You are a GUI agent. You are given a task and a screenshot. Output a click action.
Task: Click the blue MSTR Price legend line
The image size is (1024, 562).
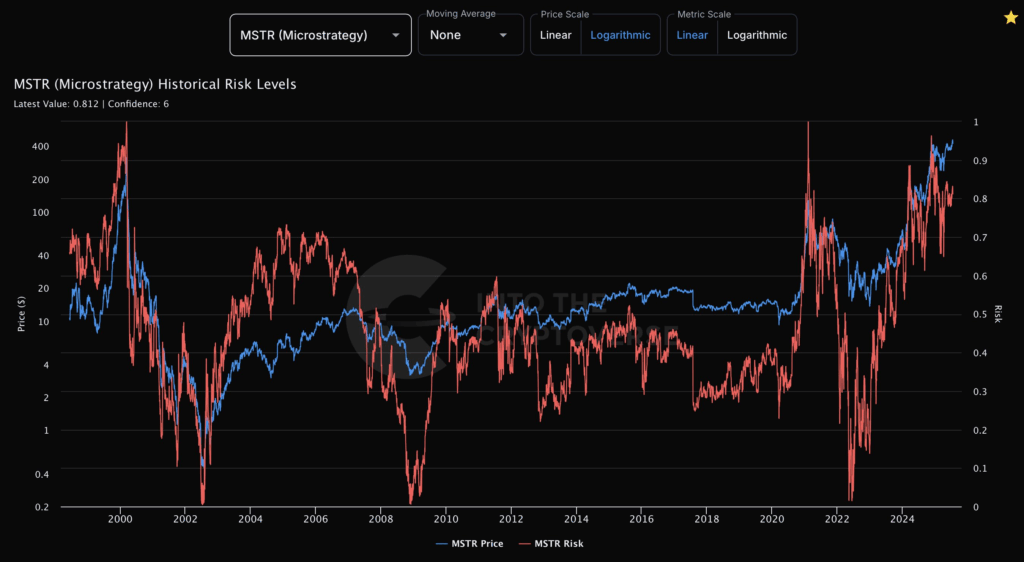coord(441,543)
